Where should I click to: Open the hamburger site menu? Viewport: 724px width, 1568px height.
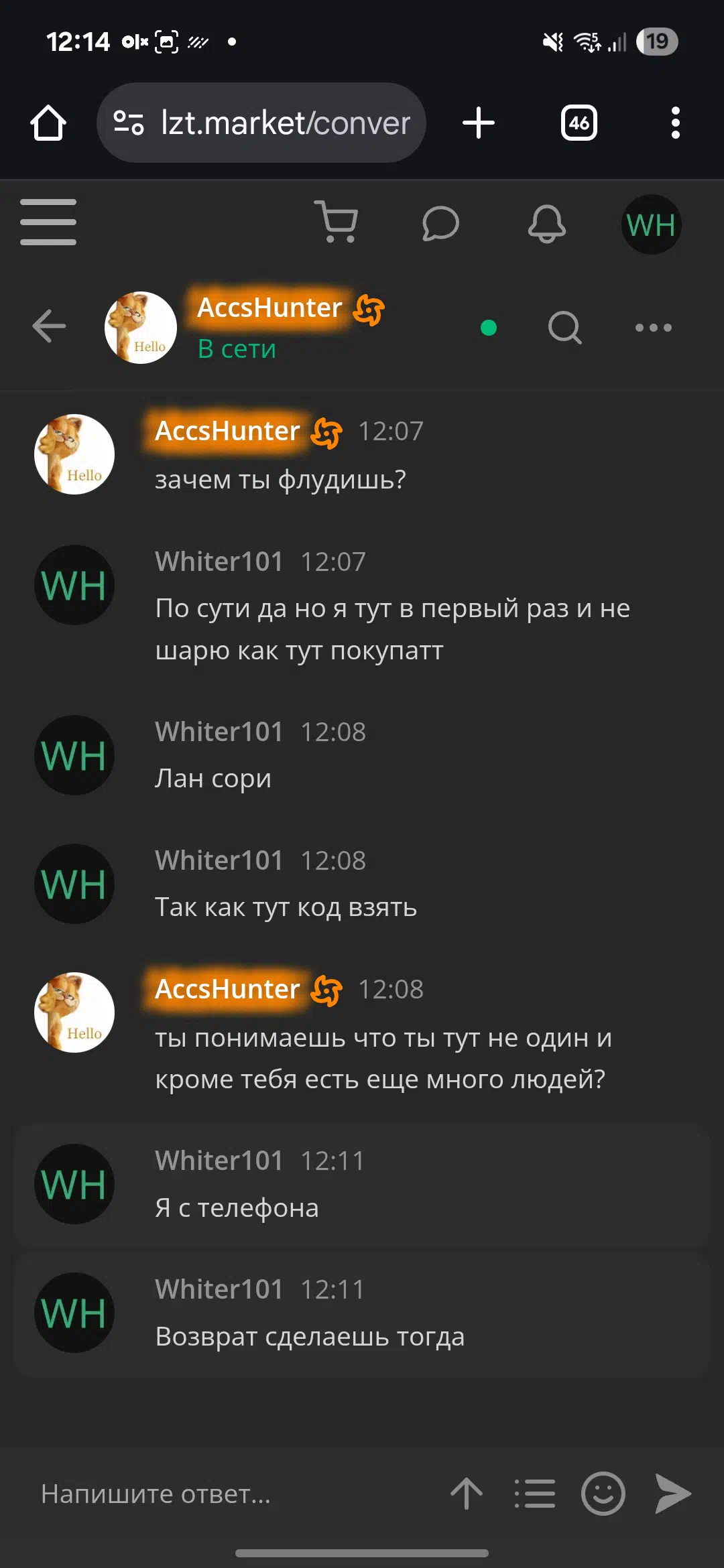[x=48, y=222]
